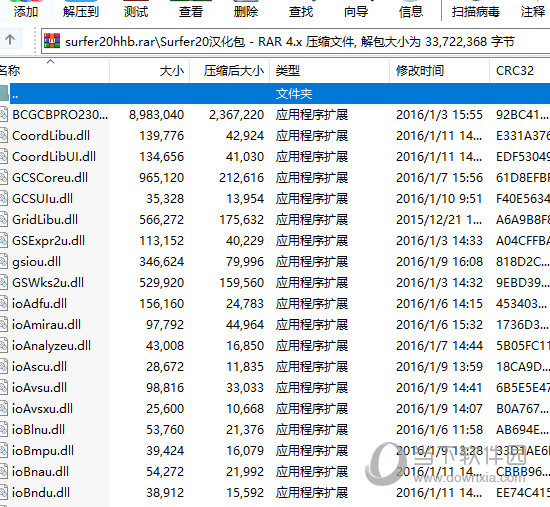Click modified time 2016/1/9 14:07
This screenshot has height=507, width=550.
click(440, 408)
